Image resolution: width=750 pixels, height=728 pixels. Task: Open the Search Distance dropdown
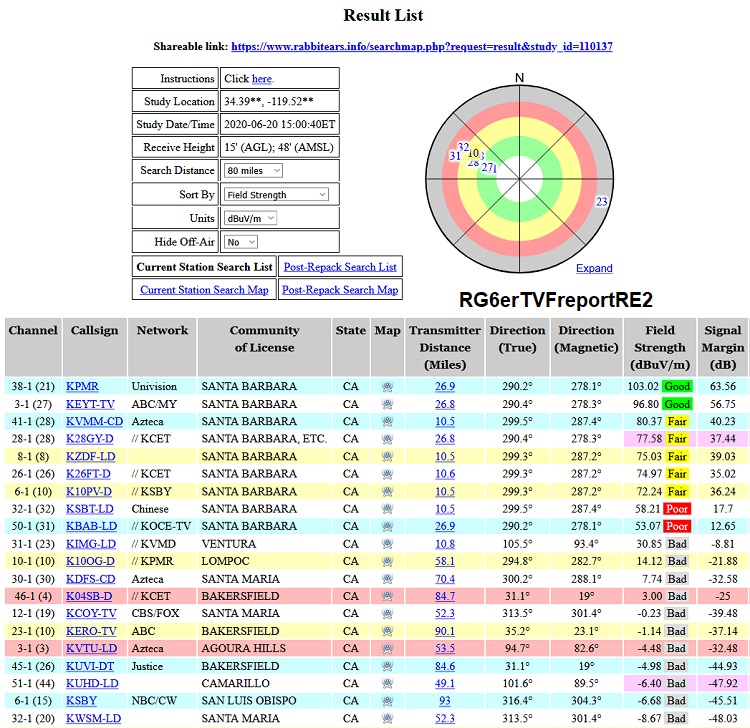pos(254,171)
